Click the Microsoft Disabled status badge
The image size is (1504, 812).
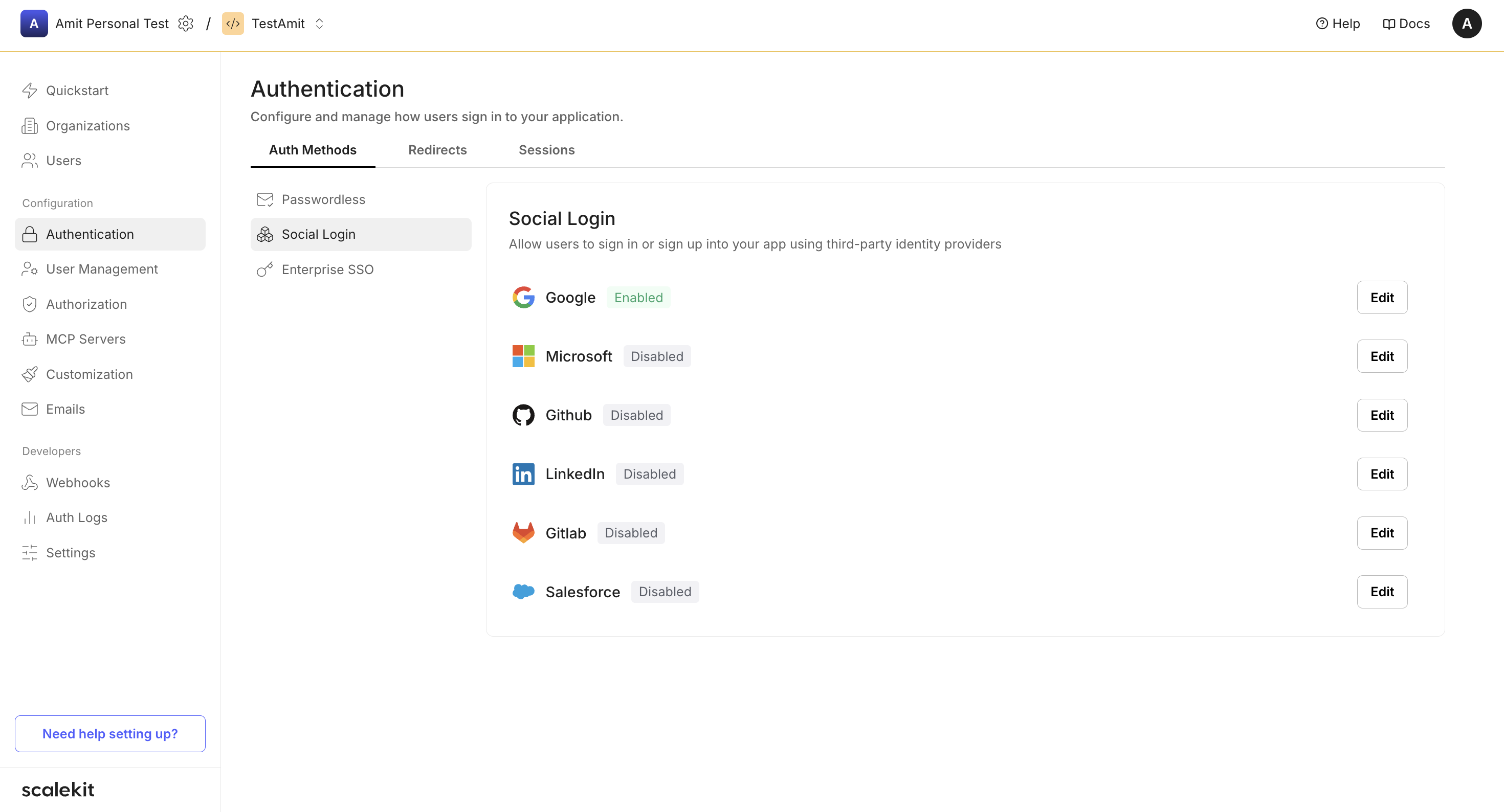tap(657, 356)
